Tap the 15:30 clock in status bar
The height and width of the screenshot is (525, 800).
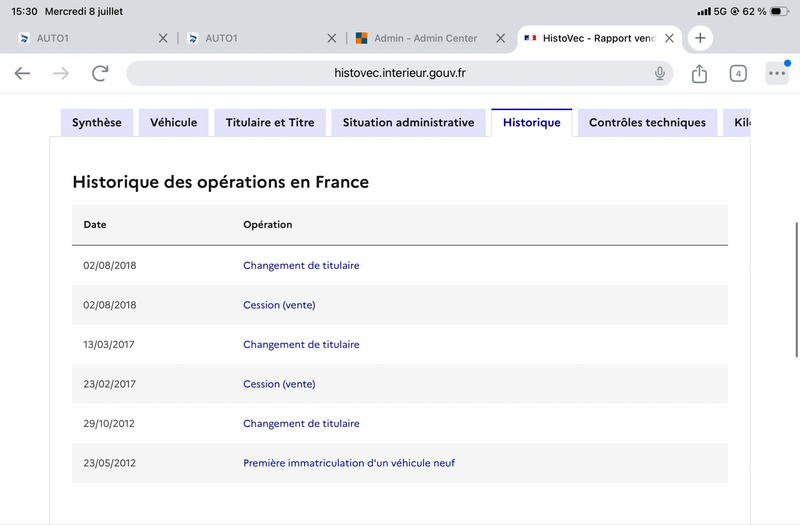[24, 11]
